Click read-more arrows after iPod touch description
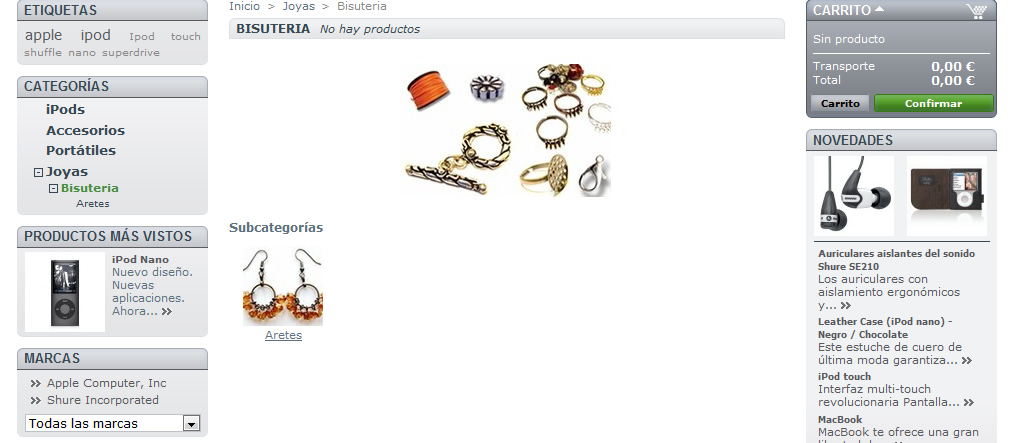The image size is (1016, 443). [968, 403]
